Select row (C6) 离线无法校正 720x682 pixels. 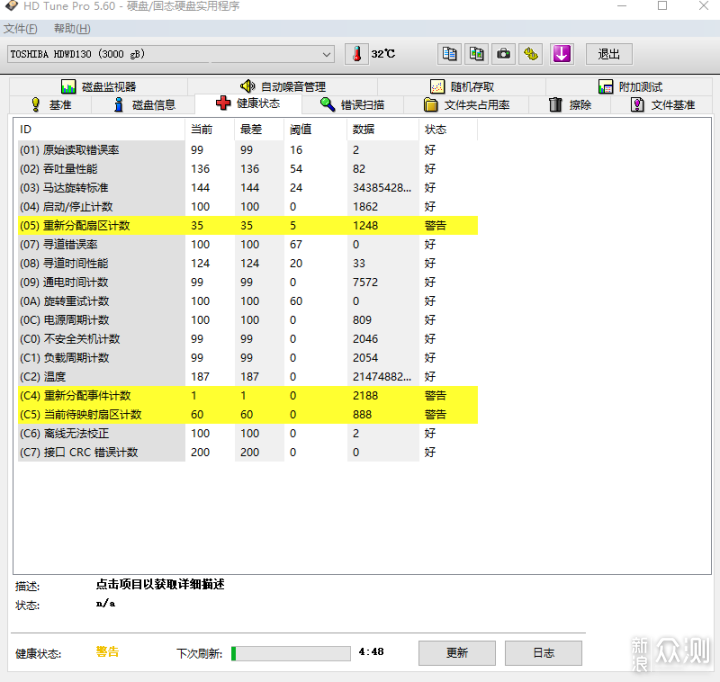(248, 433)
